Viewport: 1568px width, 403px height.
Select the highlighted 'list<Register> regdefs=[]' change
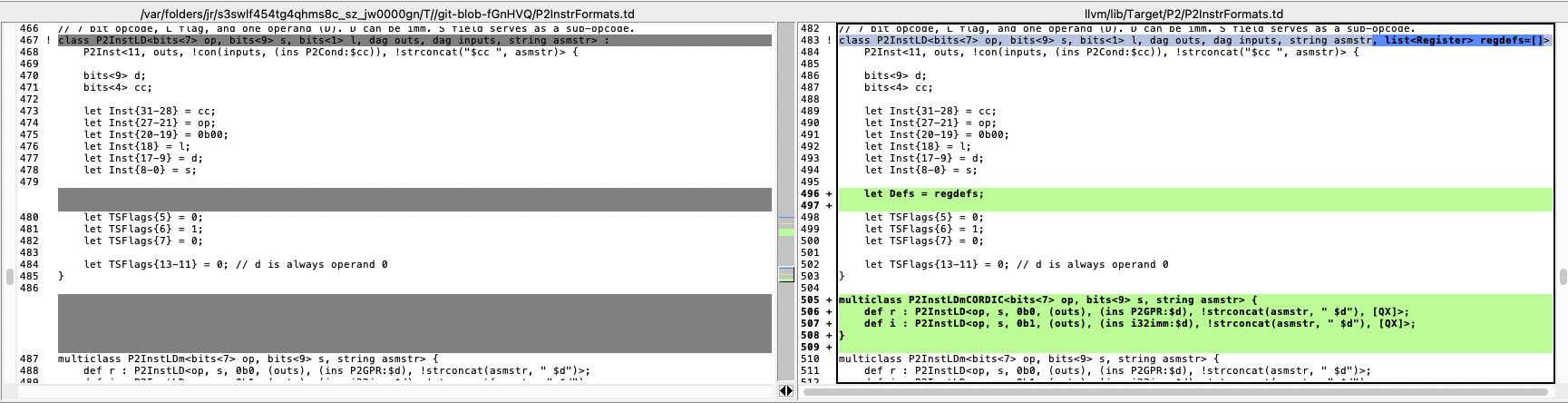tap(1461, 40)
